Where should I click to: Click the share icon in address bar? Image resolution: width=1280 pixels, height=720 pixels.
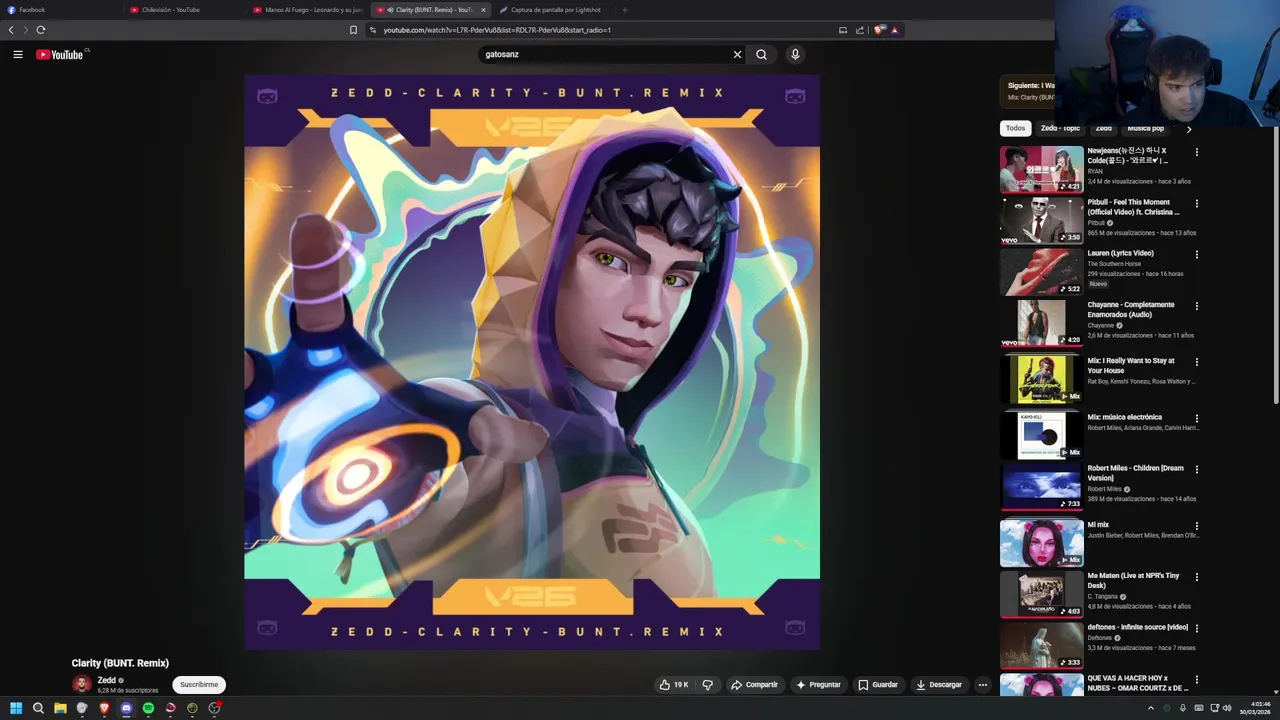pos(860,30)
